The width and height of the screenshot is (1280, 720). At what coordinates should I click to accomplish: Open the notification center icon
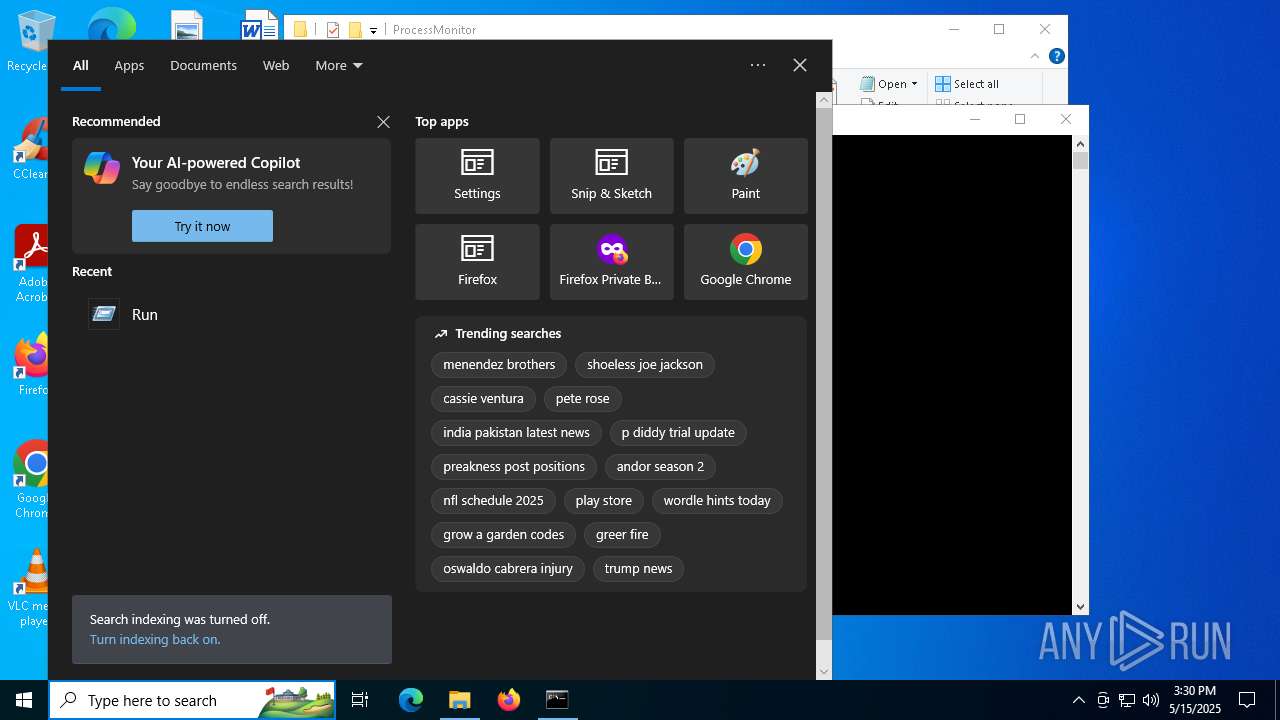click(1247, 700)
